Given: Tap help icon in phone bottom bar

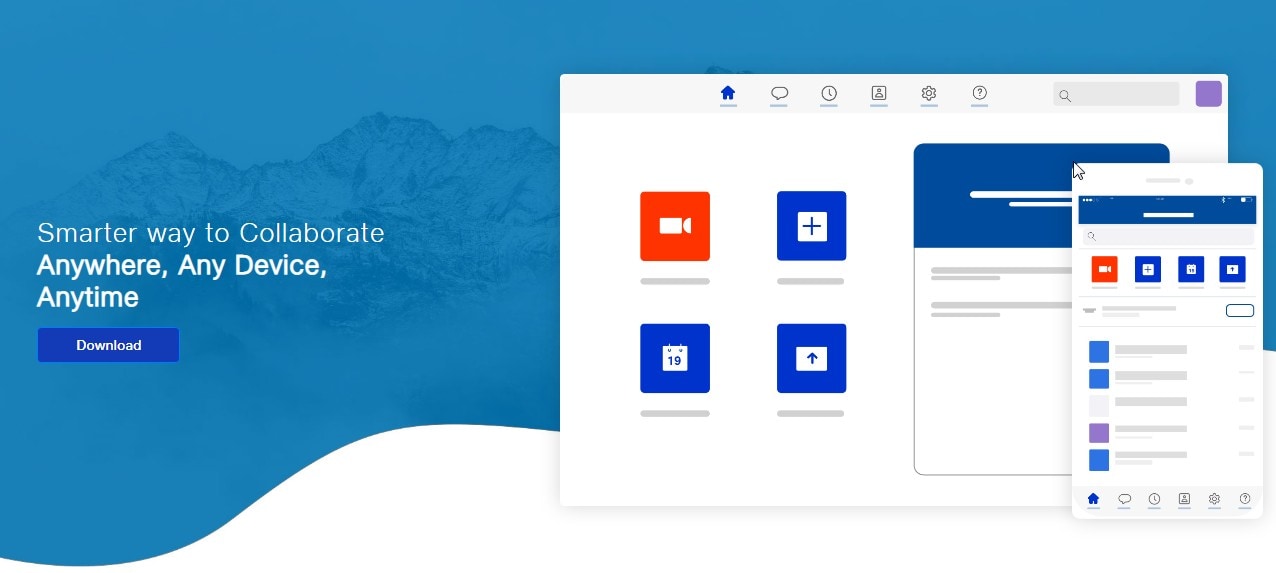Looking at the screenshot, I should [1245, 498].
